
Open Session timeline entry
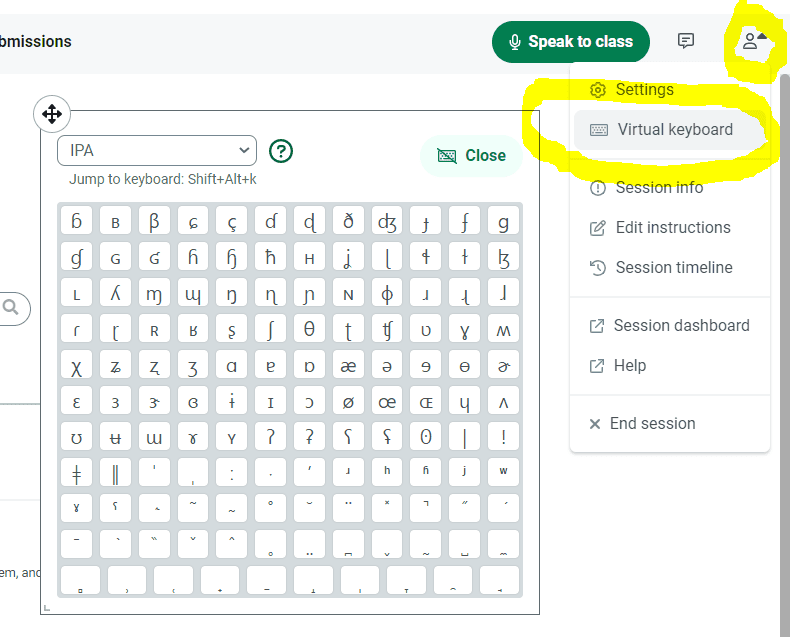(673, 268)
